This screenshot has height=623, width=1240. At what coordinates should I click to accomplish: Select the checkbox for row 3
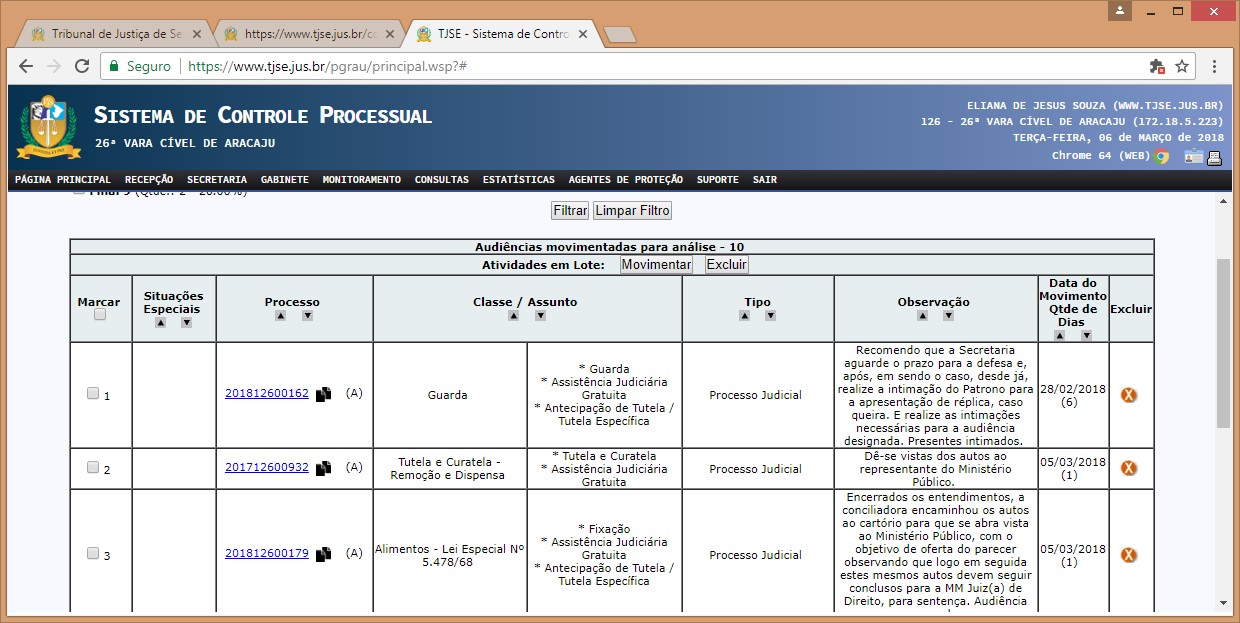coord(93,553)
